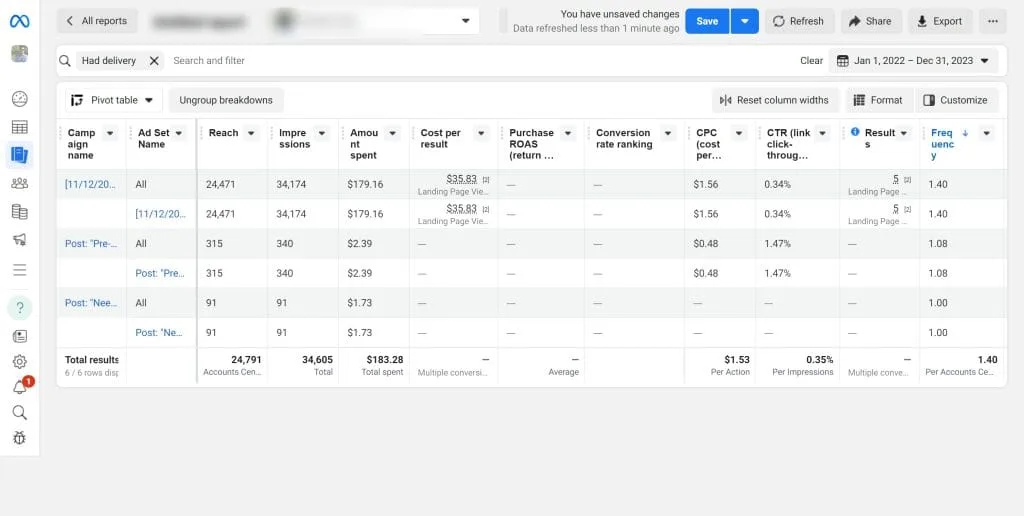Export the report
Viewport: 1024px width, 516px height.
[940, 21]
